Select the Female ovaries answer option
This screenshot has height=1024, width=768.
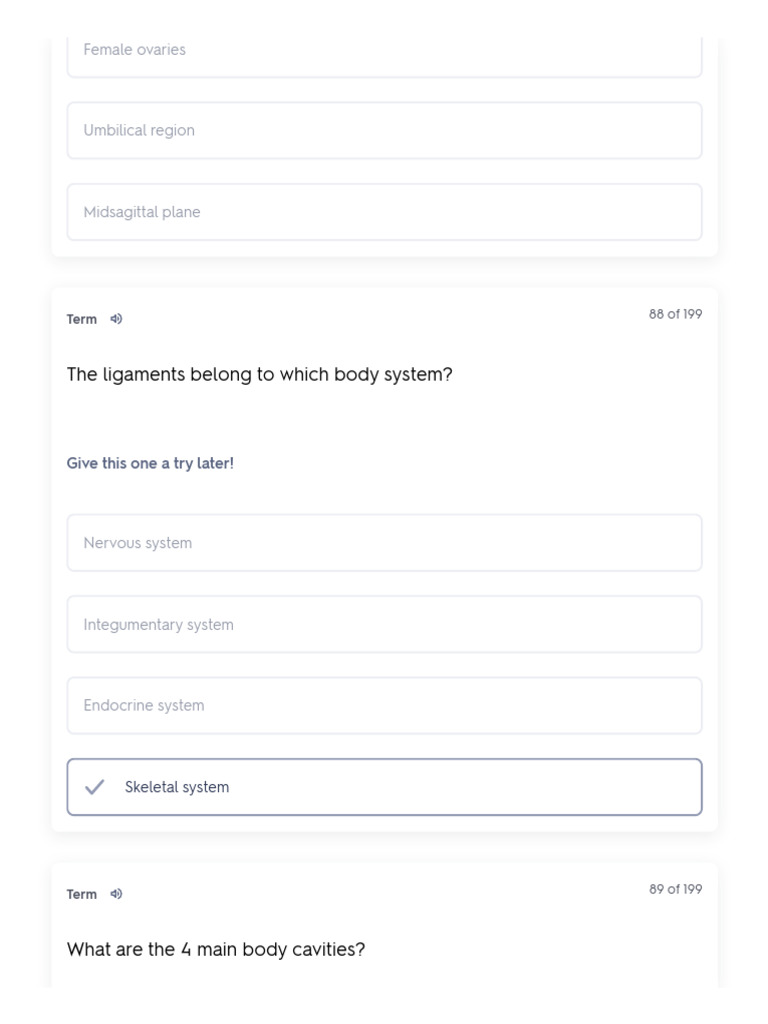[384, 53]
